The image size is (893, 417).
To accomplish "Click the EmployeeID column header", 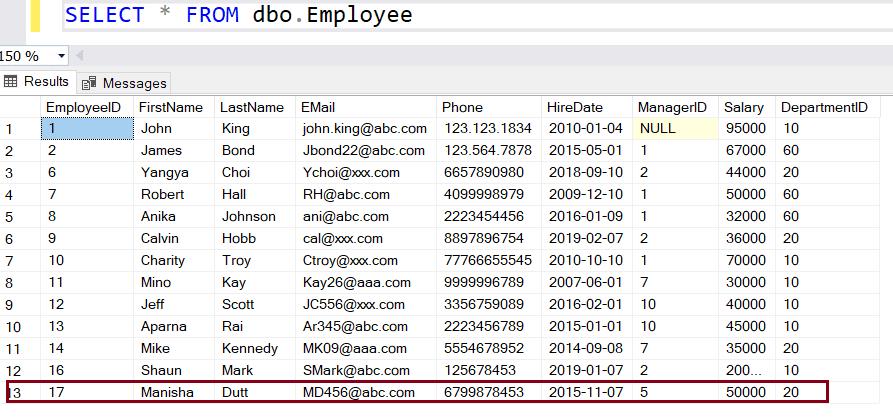I will point(84,107).
